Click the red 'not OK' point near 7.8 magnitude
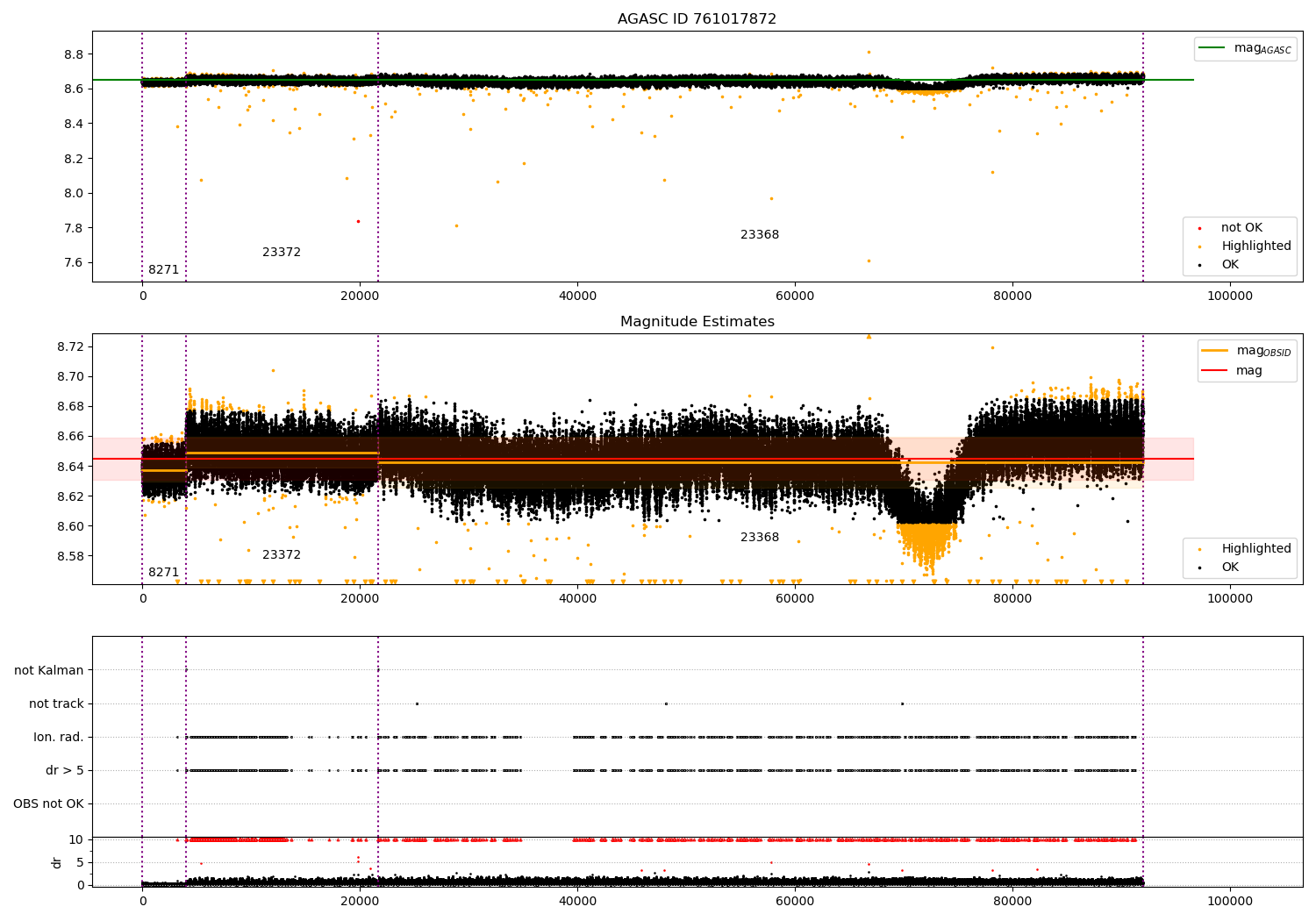 pyautogui.click(x=358, y=221)
